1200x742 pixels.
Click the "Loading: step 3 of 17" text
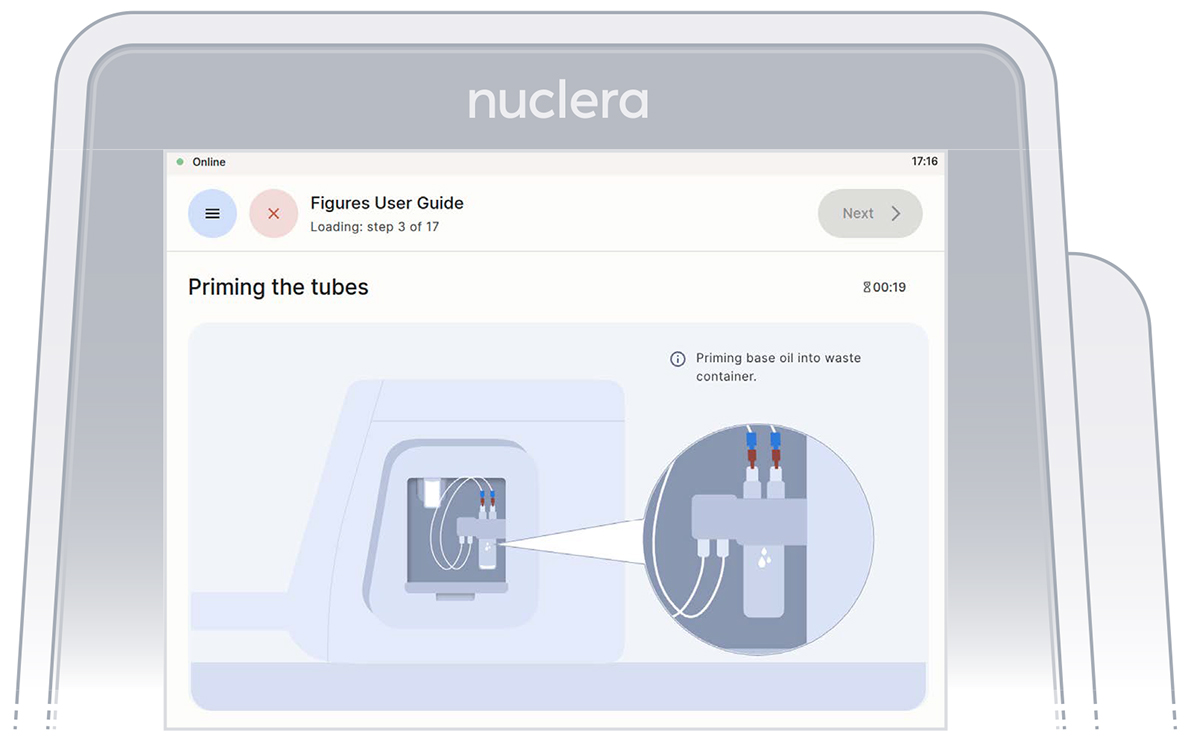pyautogui.click(x=374, y=227)
